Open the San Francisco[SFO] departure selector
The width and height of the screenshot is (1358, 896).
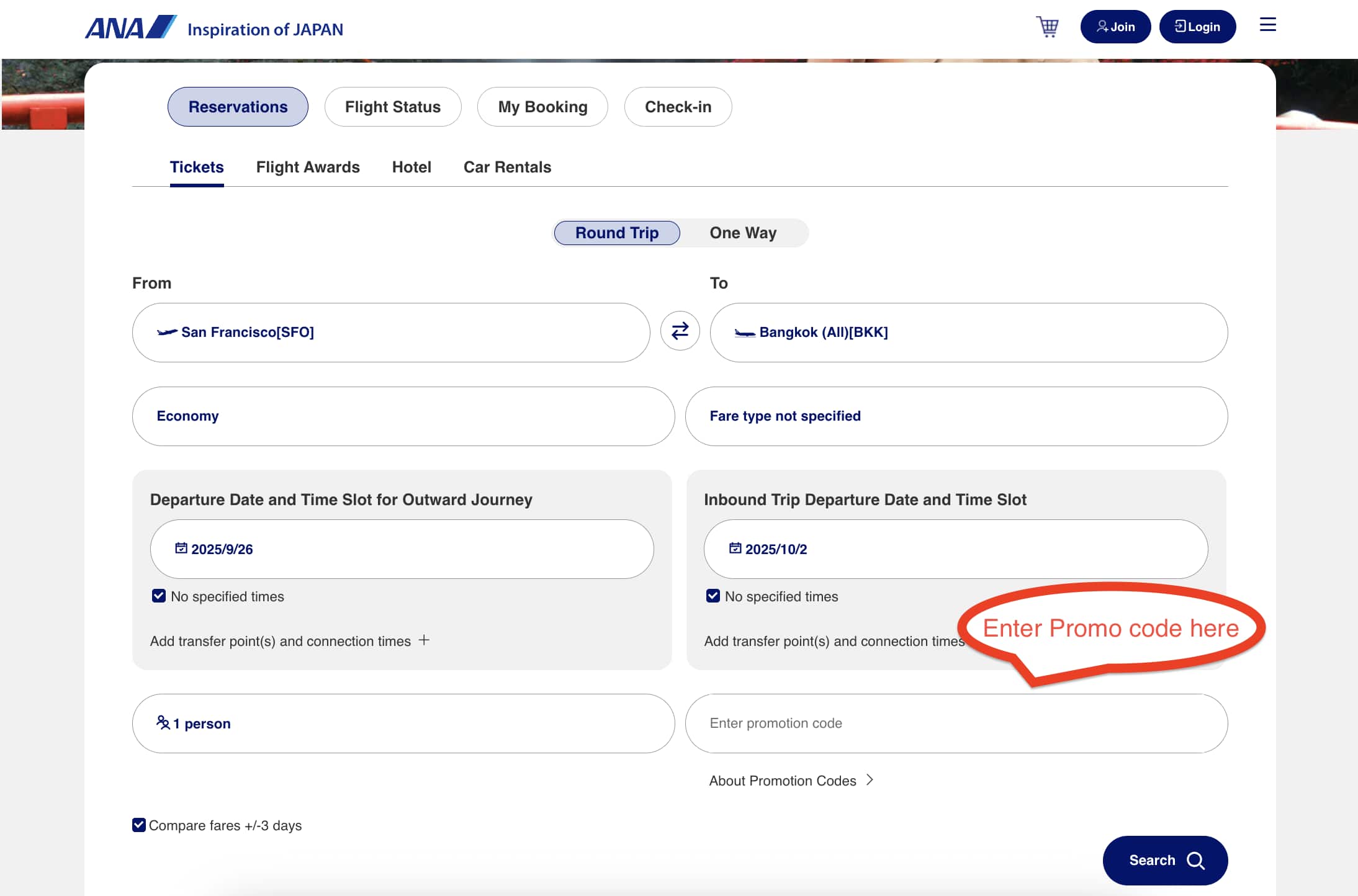pos(390,332)
